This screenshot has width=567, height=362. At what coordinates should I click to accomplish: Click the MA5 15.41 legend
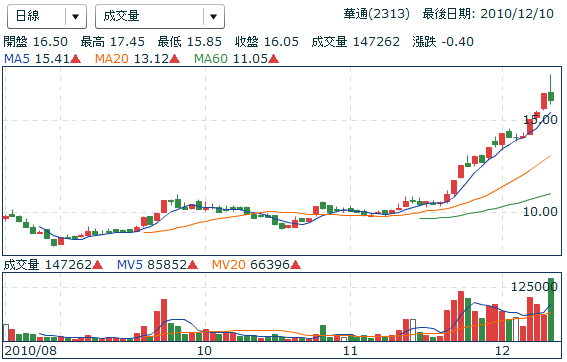point(37,58)
